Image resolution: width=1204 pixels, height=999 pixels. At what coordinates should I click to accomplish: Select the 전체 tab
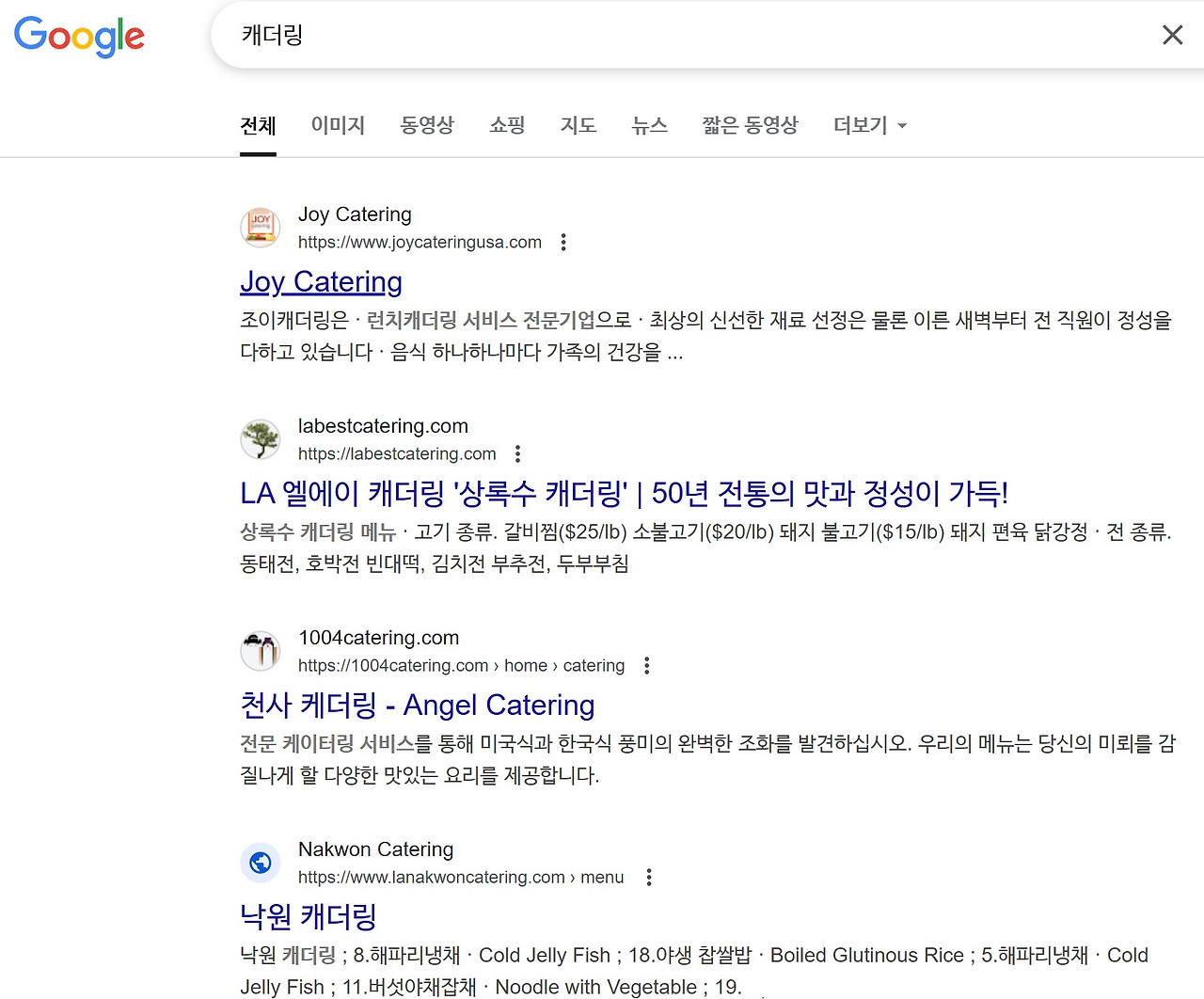[258, 125]
